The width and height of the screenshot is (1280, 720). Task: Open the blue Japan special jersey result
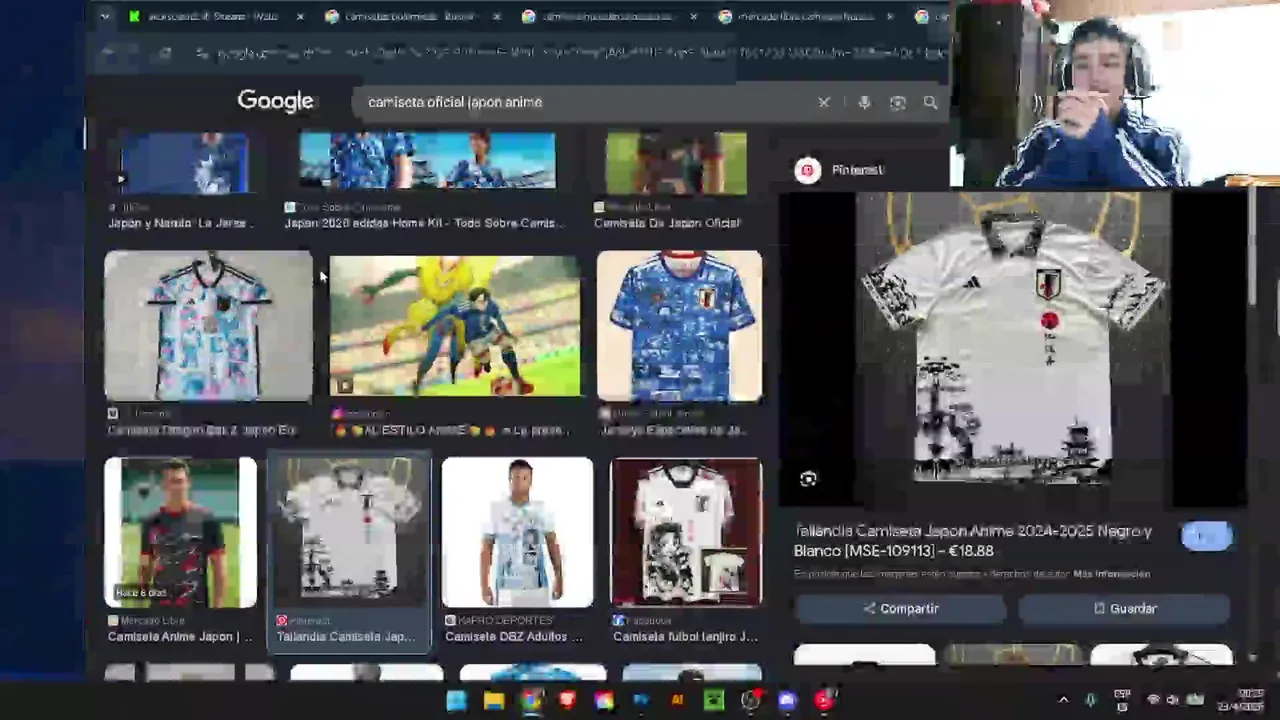pos(679,326)
